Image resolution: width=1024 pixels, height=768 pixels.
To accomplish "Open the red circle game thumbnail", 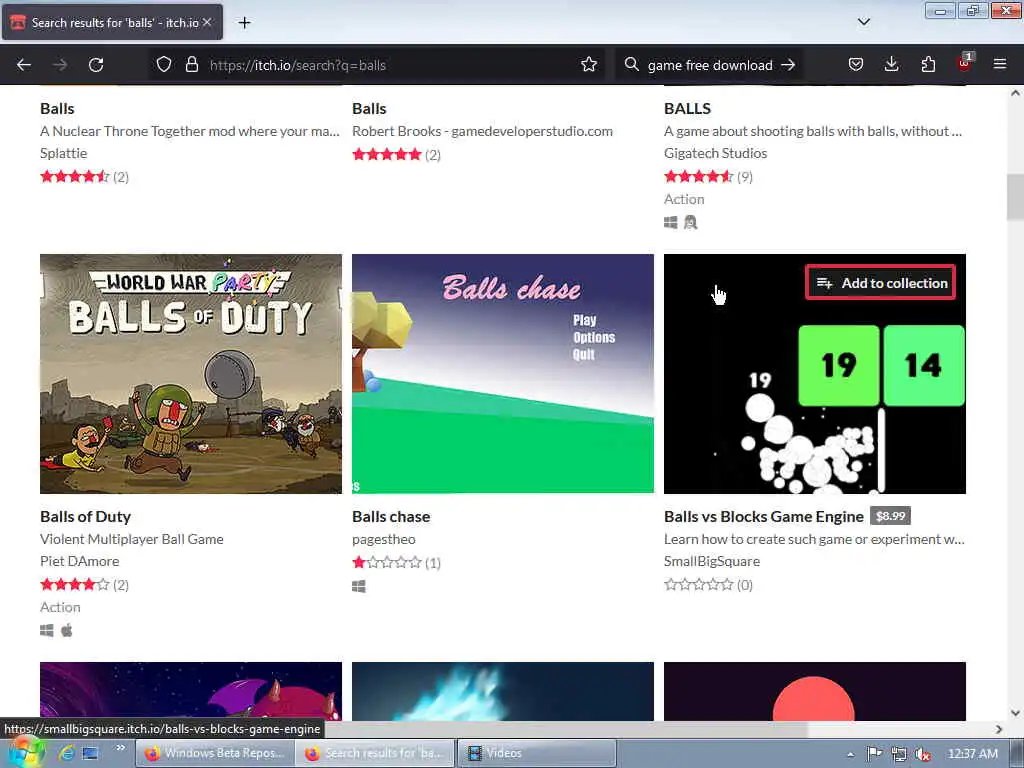I will click(814, 692).
